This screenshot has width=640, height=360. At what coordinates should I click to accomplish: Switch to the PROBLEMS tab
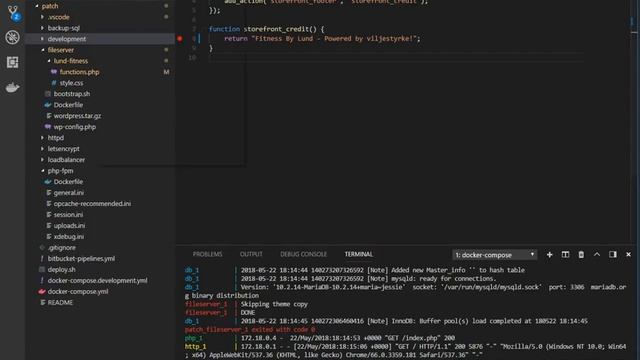point(207,254)
